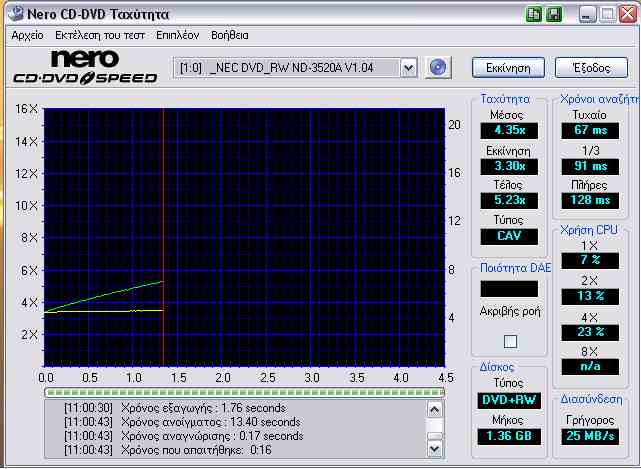Click the end speed value 5.23x
Screen dimensions: 641x469
509,200
